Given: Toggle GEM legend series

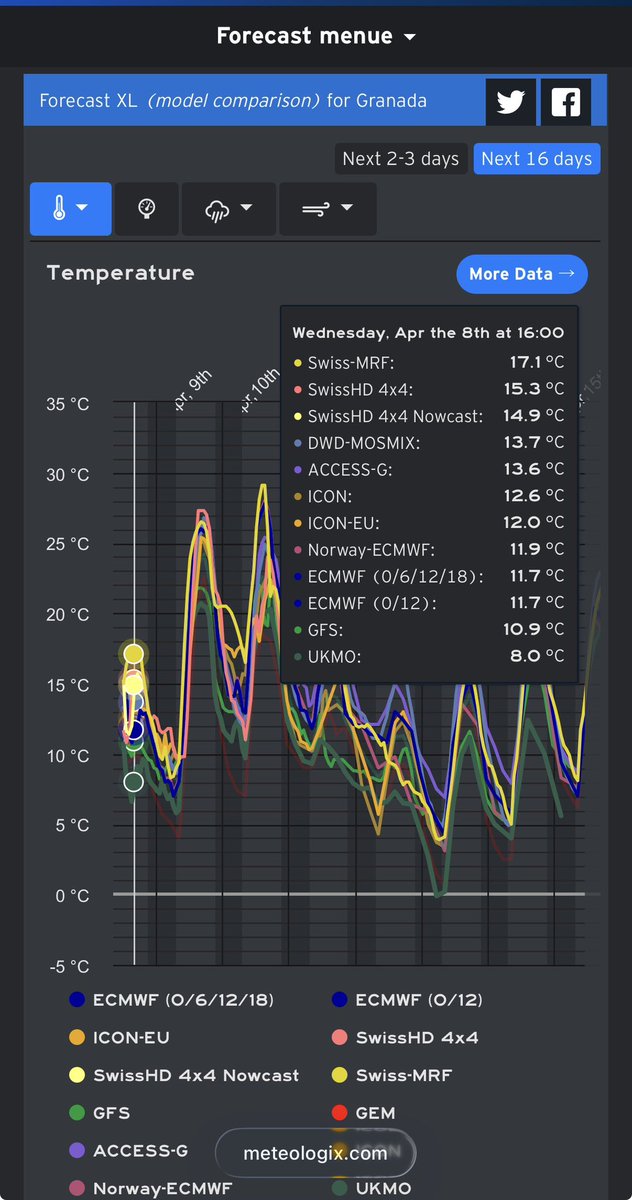Looking at the screenshot, I should 363,1112.
